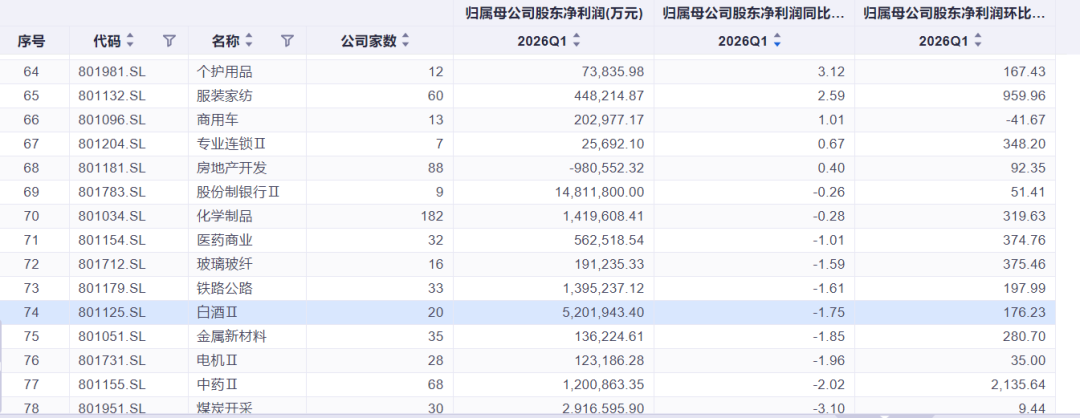
Task: Select 专业连锁II row name
Action: tap(231, 144)
